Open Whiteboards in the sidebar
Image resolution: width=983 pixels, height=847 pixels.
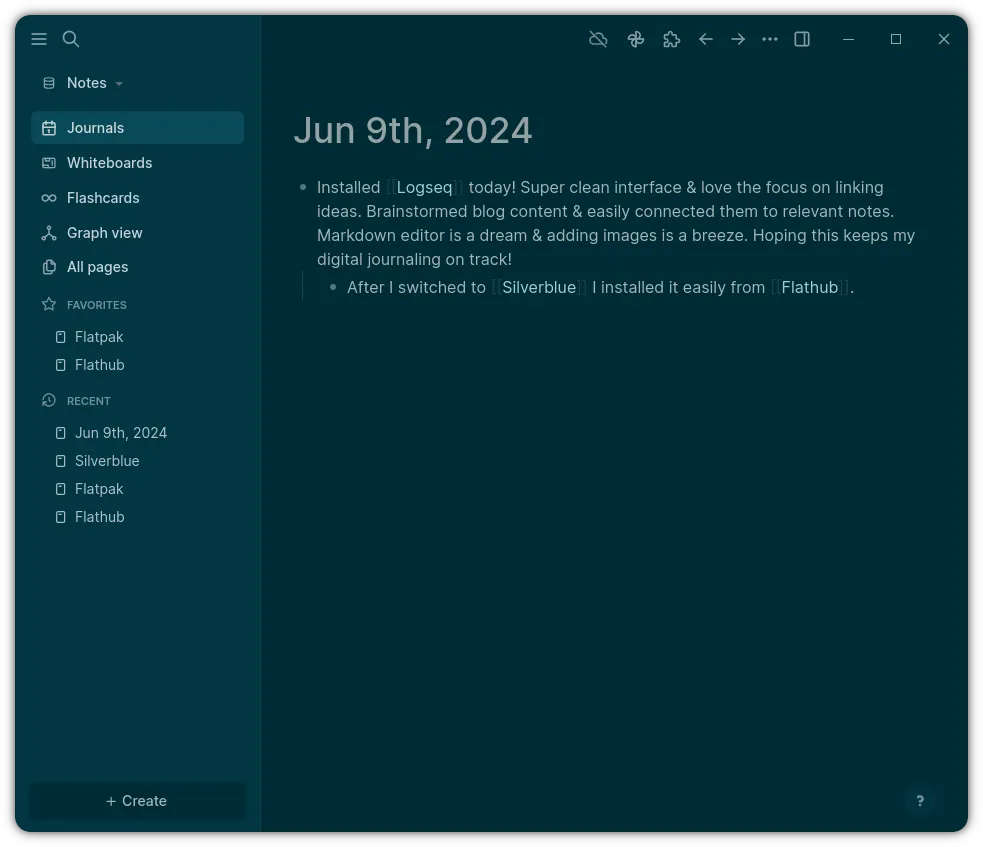tap(109, 163)
